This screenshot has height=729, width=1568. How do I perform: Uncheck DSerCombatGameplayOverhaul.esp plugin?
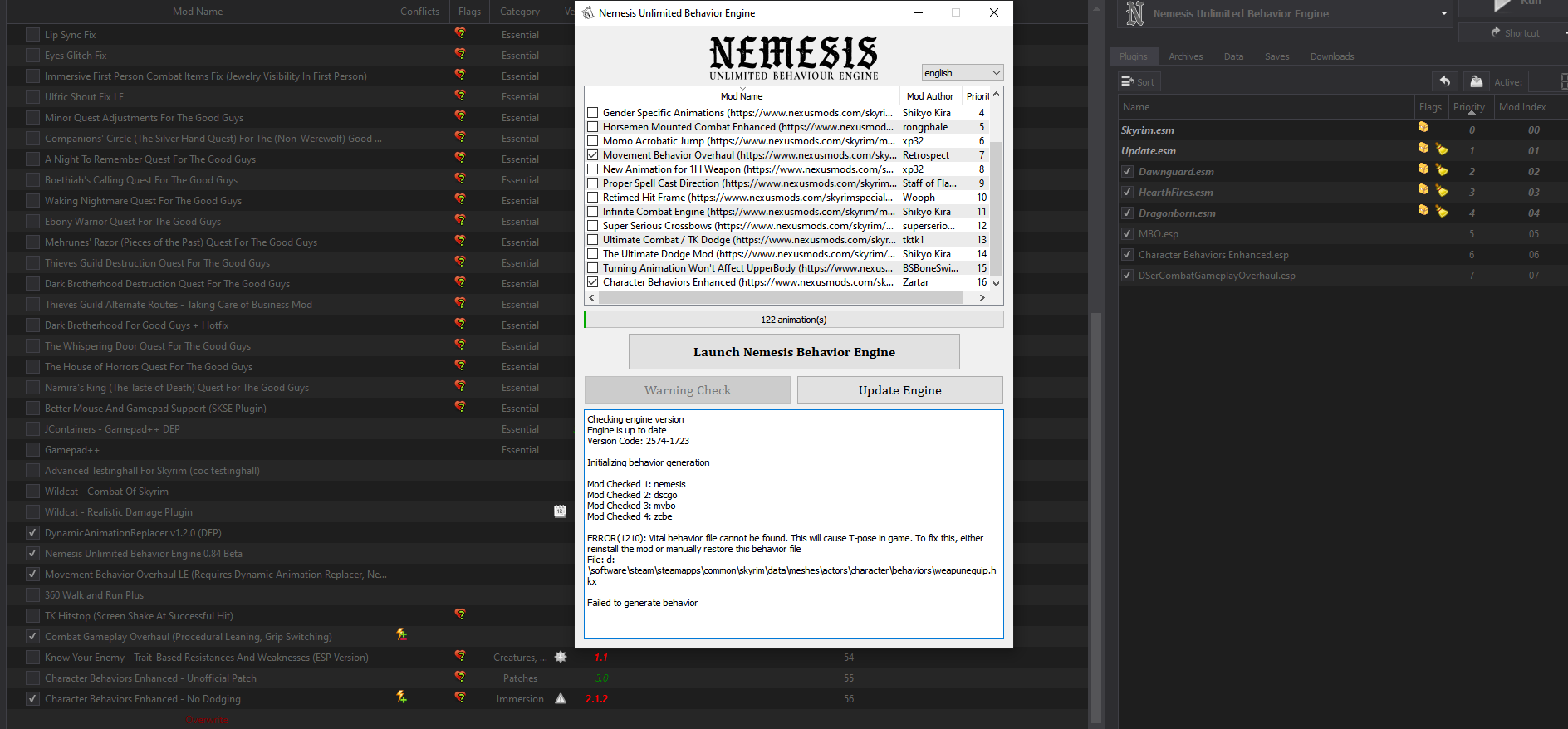click(x=1127, y=276)
